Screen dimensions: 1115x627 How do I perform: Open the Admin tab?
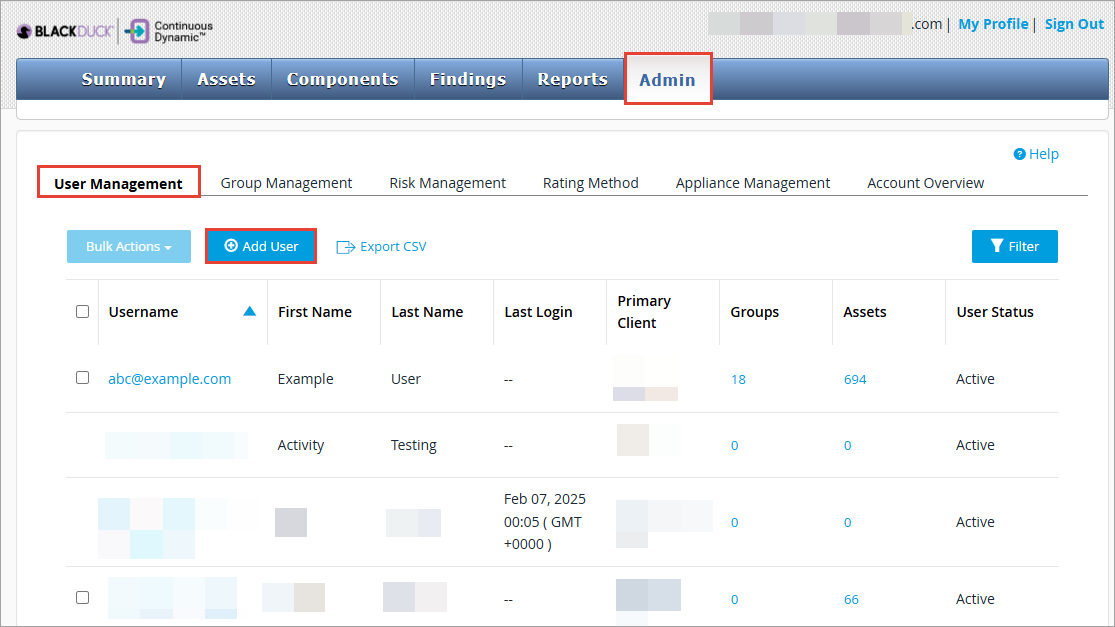click(x=667, y=79)
